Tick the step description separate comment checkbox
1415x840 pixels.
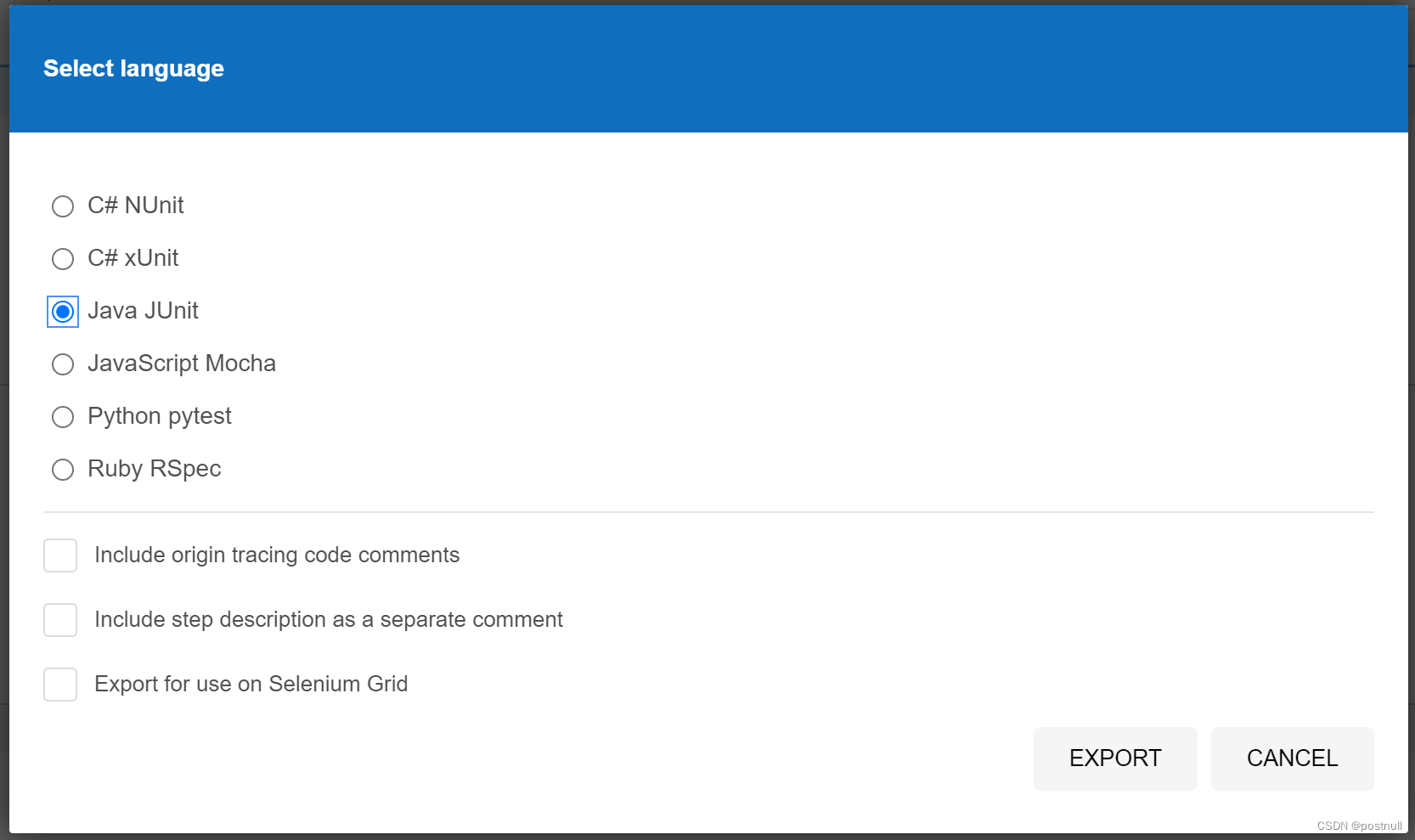coord(60,620)
